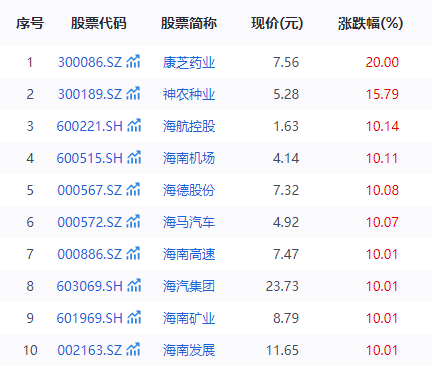
Task: Sort by 涨跌幅(%) column header
Action: (370, 23)
